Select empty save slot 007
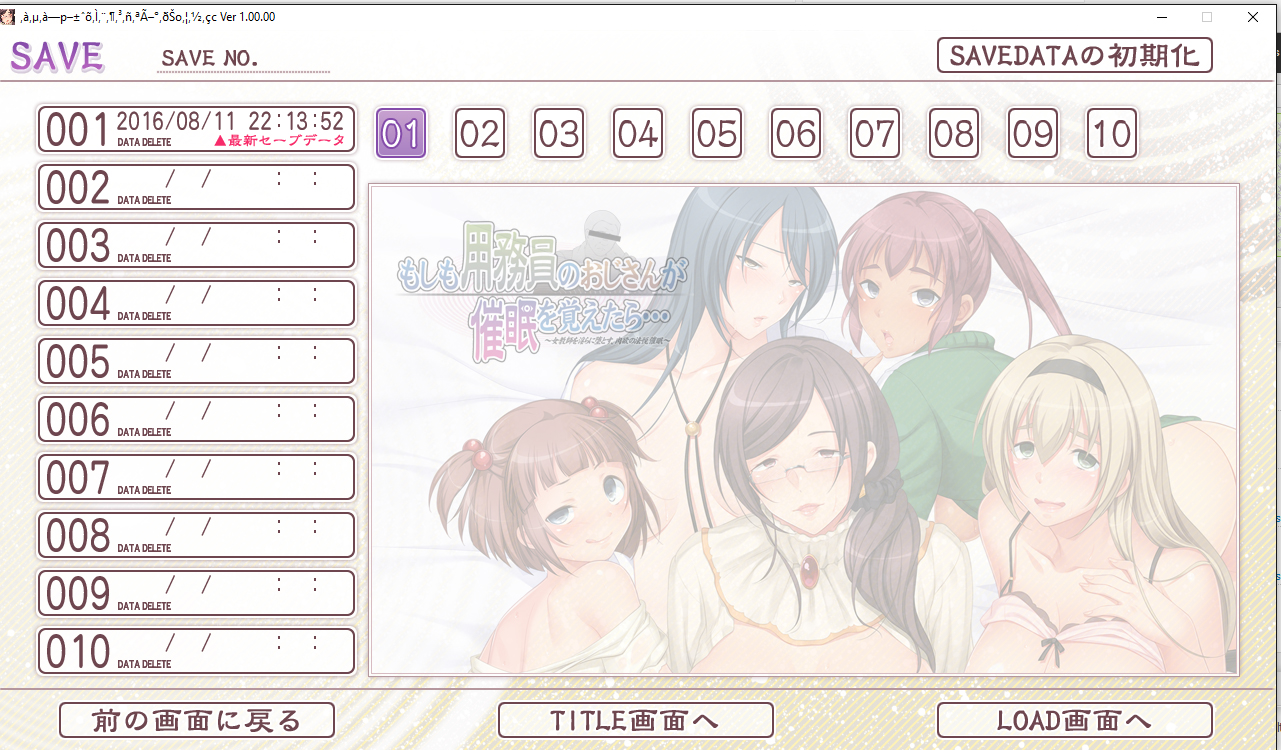 click(x=196, y=477)
